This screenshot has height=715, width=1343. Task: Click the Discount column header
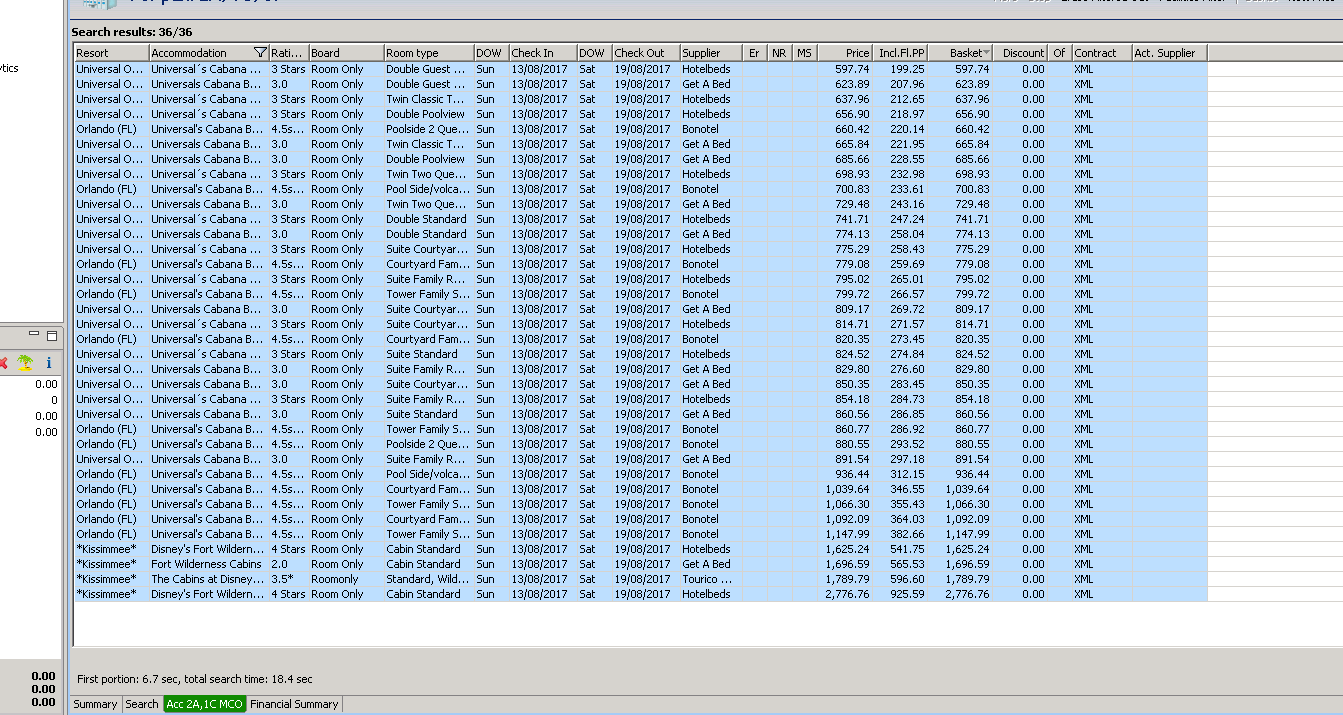1021,53
